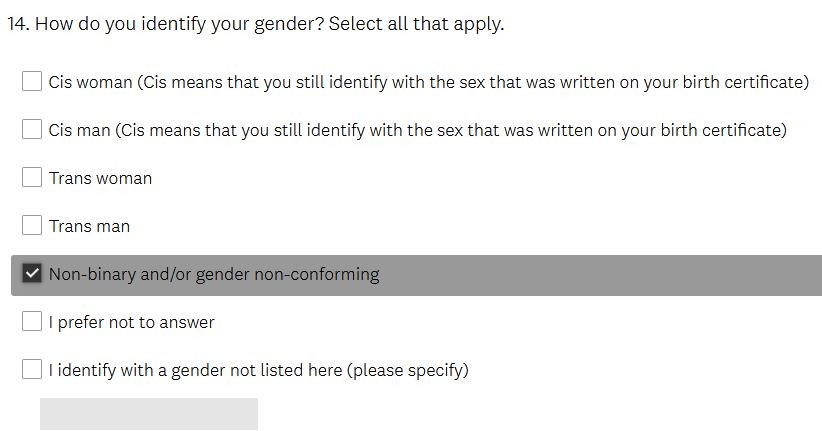Tick the Cis man checkbox

pyautogui.click(x=32, y=129)
